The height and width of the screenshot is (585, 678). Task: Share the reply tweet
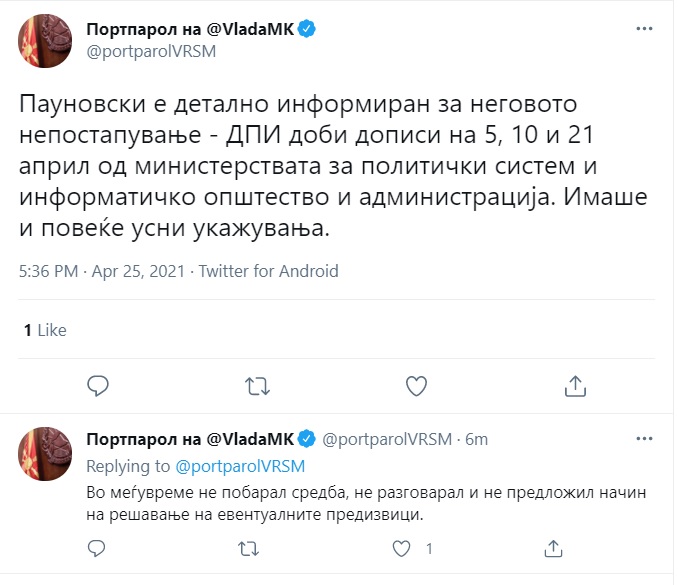pyautogui.click(x=553, y=549)
